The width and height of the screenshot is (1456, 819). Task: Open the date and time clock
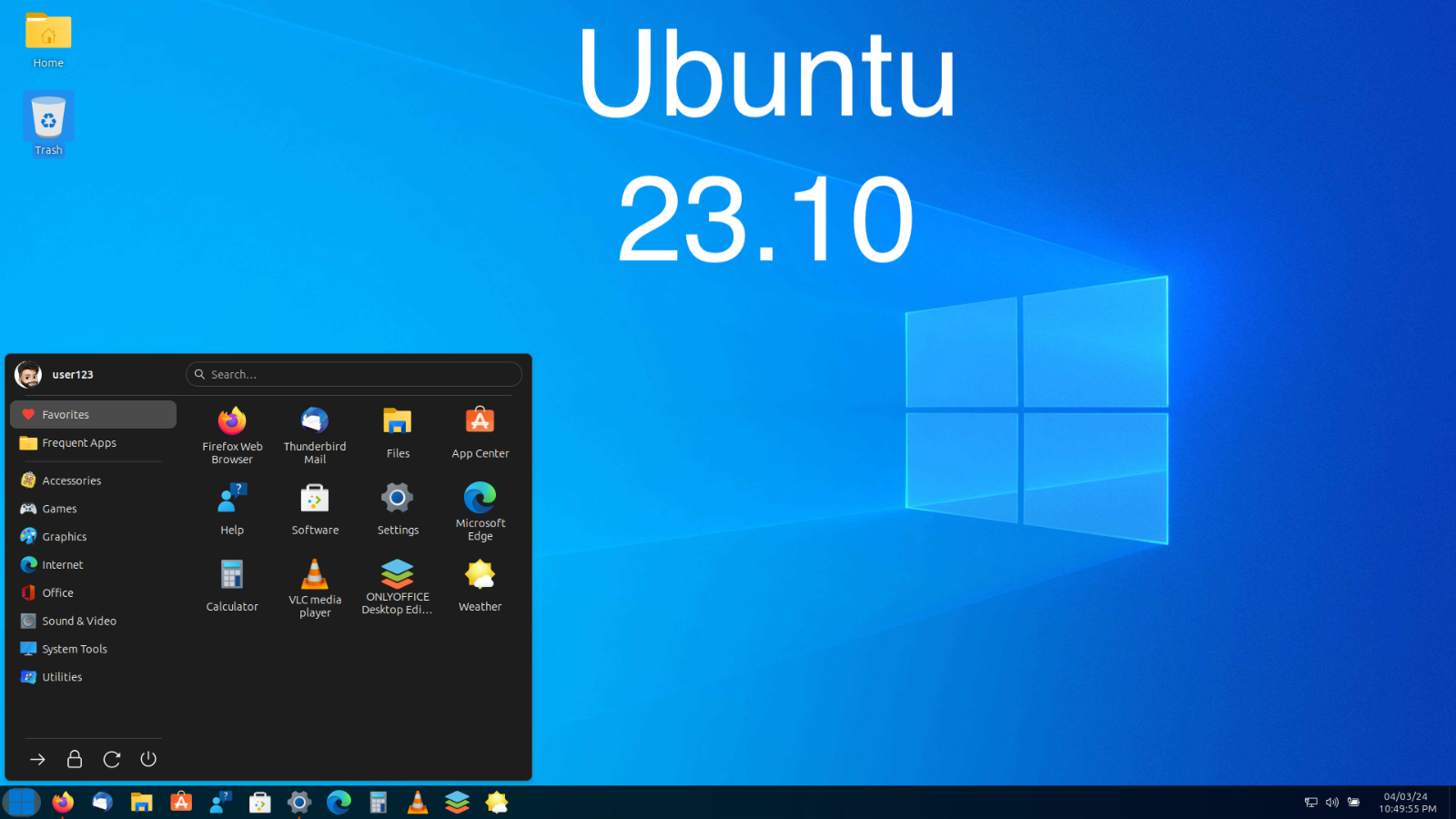(1407, 803)
